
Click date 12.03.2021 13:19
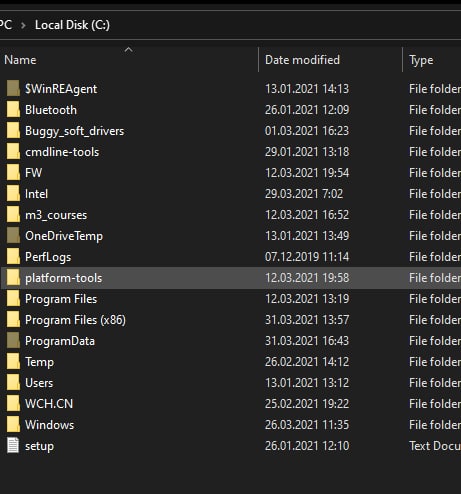[x=307, y=299]
